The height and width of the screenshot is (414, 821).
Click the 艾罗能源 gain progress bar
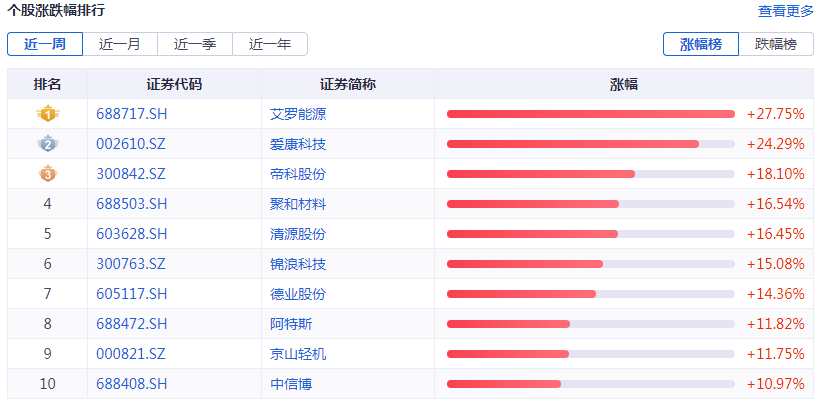click(590, 114)
